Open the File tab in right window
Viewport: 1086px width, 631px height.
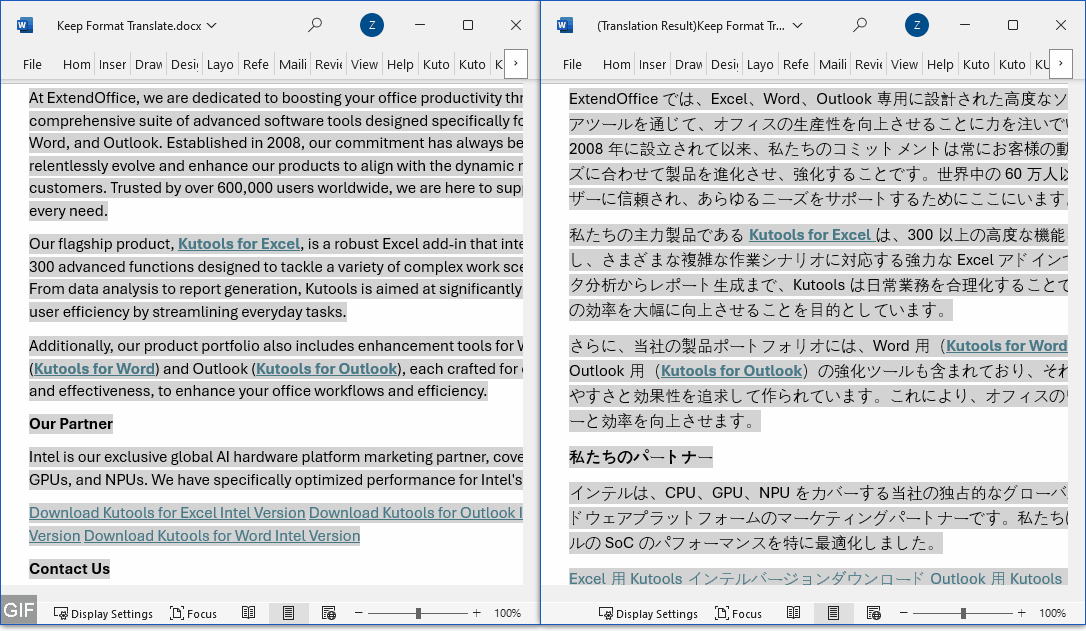(x=572, y=64)
